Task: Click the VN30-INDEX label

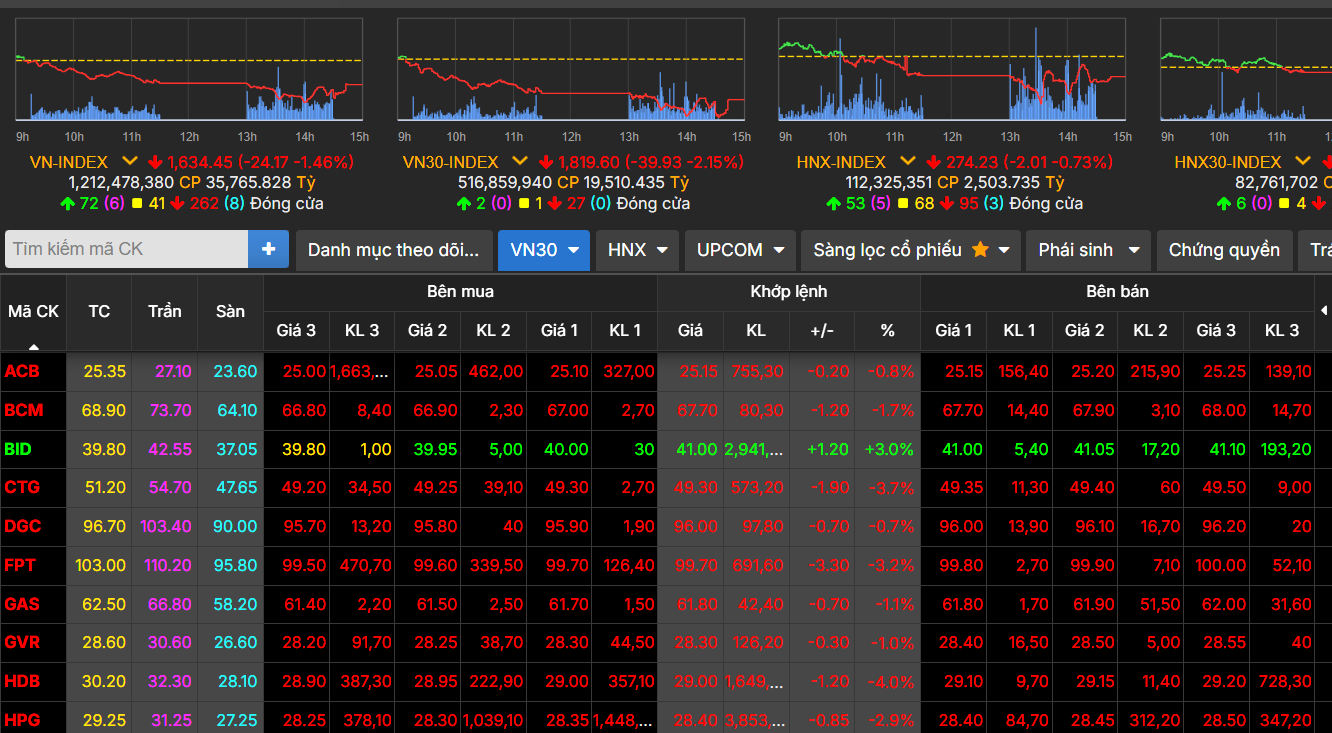Action: click(x=450, y=161)
